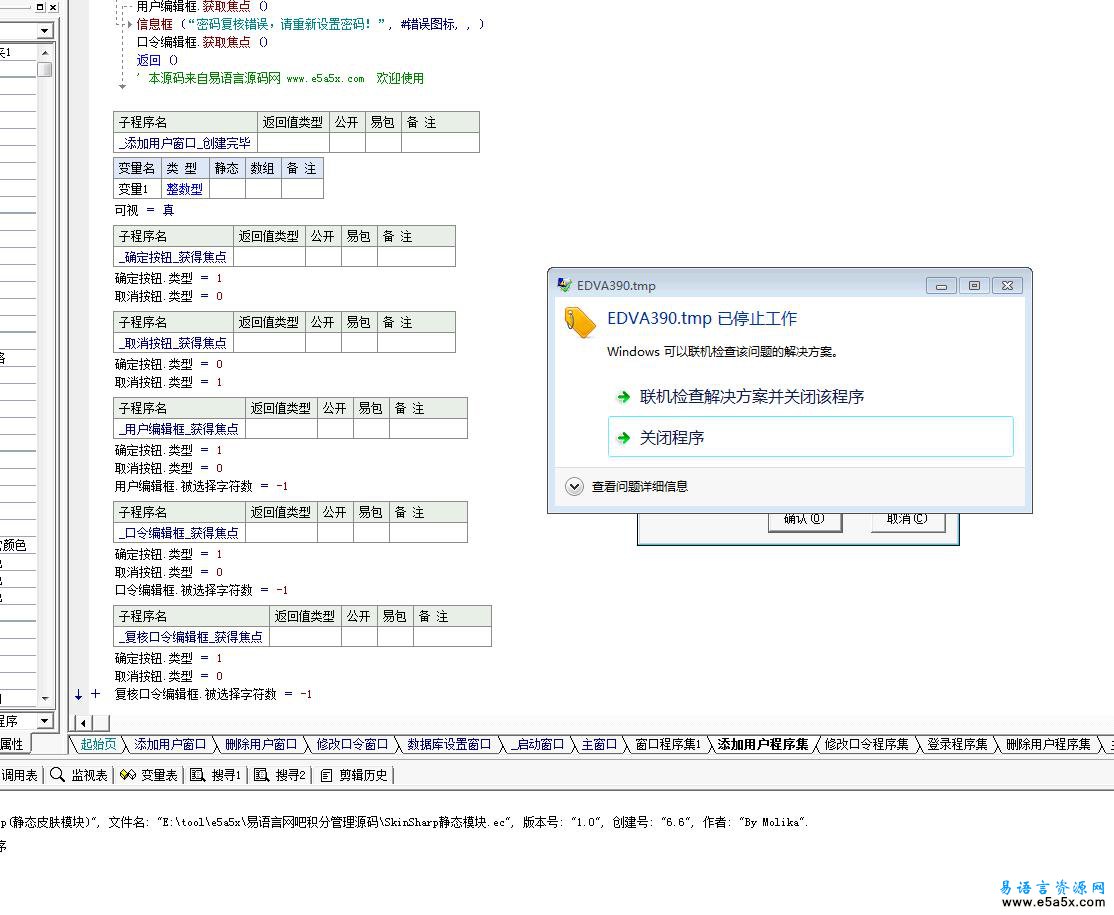Screen dimensions: 1114x915
Task: Switch to the 数据库设置窗口 tab
Action: point(449,744)
